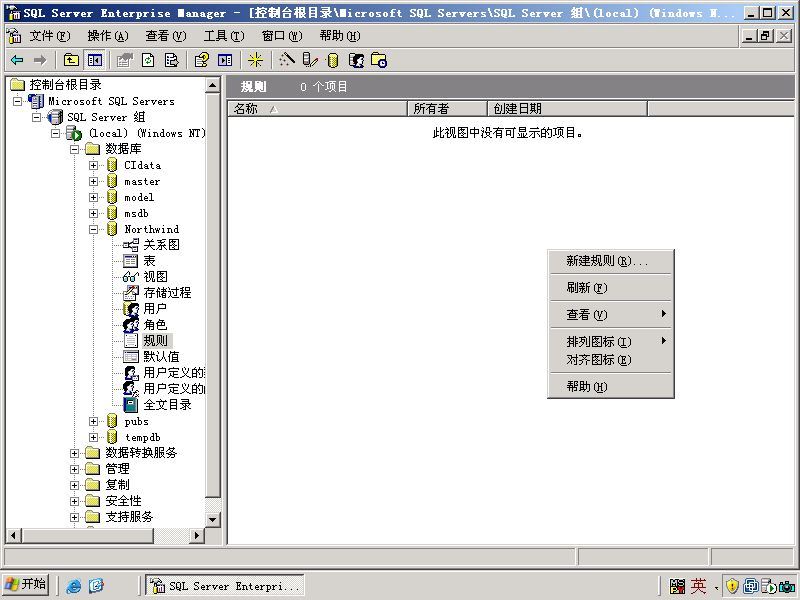Select 全文目录 node under Northwind

coord(167,405)
